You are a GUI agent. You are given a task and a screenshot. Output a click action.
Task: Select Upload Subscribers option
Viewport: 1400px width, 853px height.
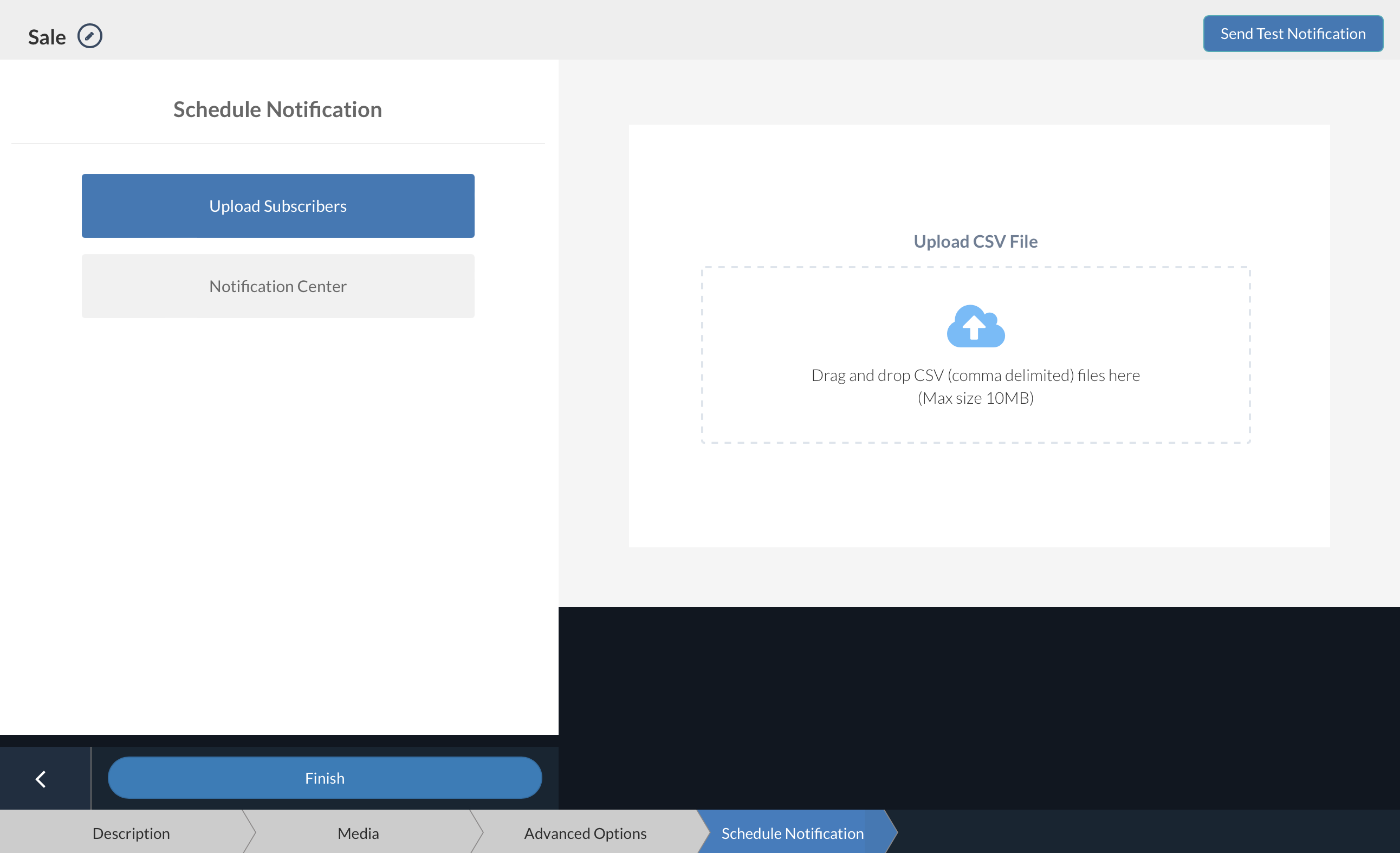278,206
